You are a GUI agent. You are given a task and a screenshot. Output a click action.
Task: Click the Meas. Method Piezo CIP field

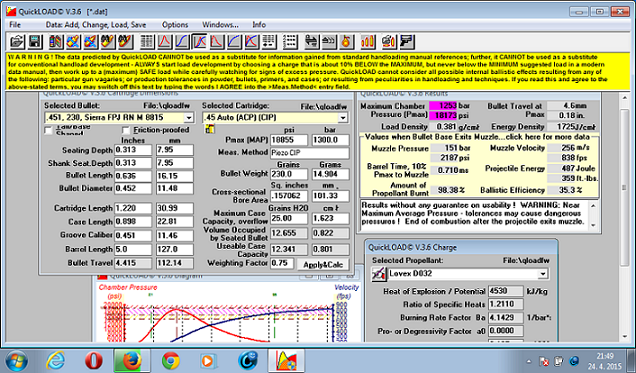click(309, 153)
